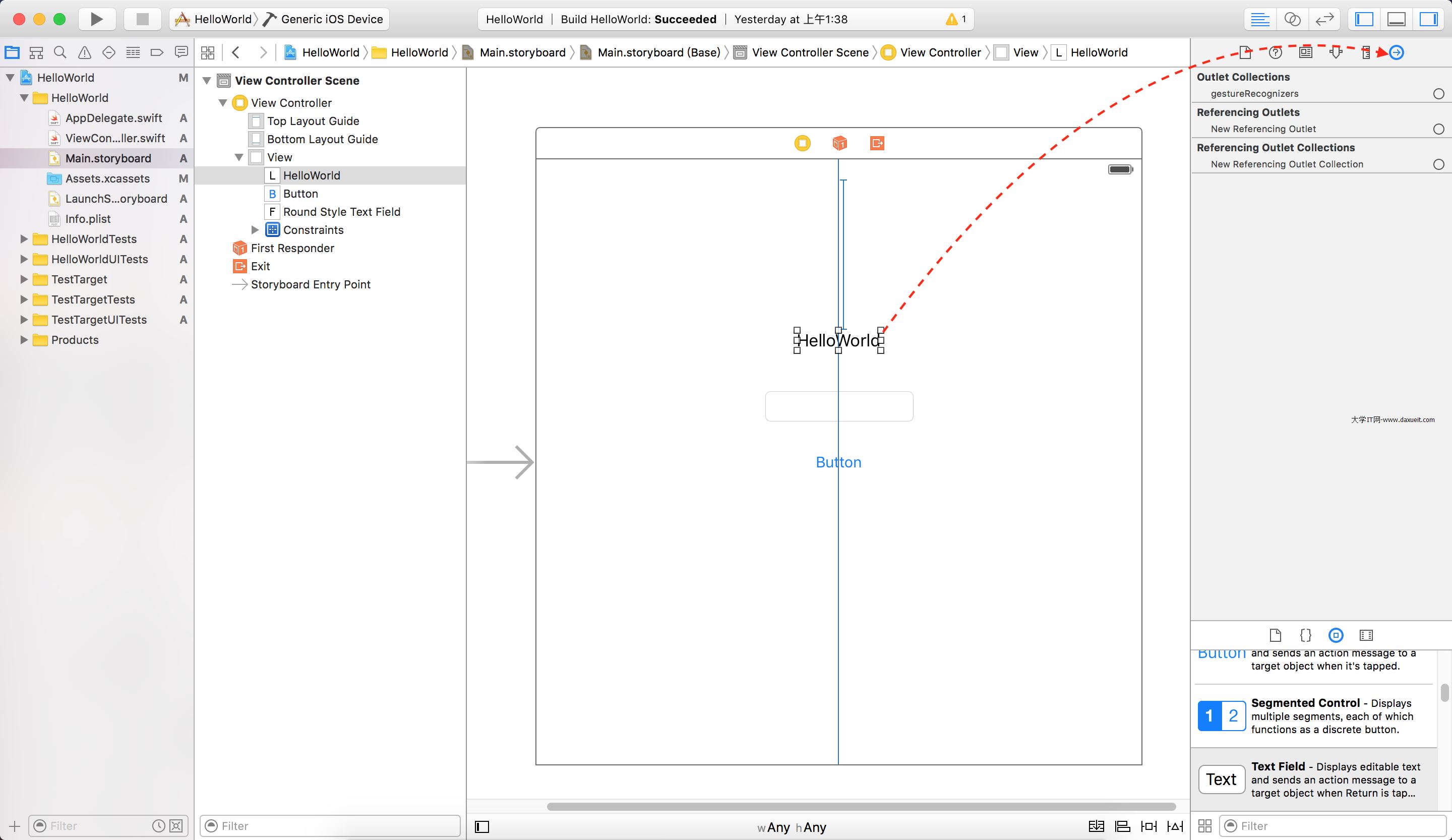The width and height of the screenshot is (1452, 840).
Task: Click the New Referencing Outlet circle
Action: point(1438,129)
